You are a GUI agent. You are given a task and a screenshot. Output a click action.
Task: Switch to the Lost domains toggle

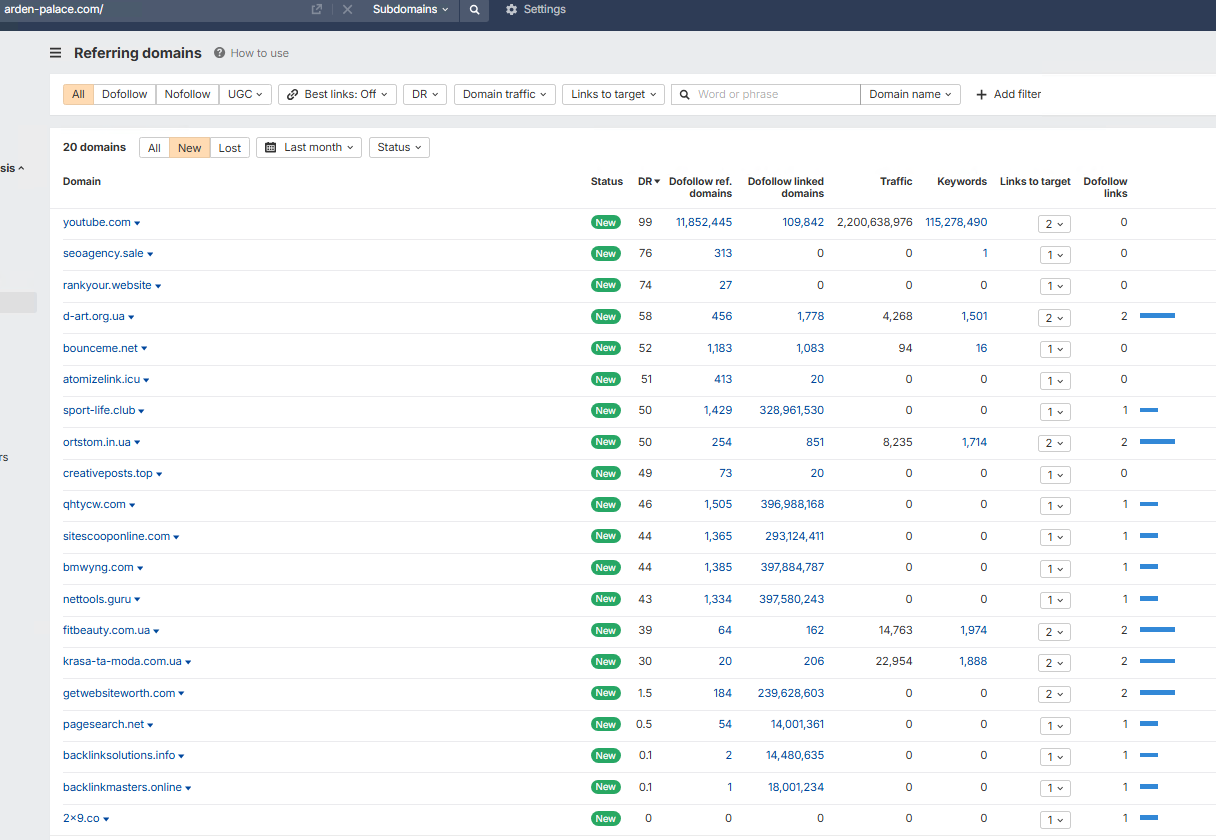(230, 148)
